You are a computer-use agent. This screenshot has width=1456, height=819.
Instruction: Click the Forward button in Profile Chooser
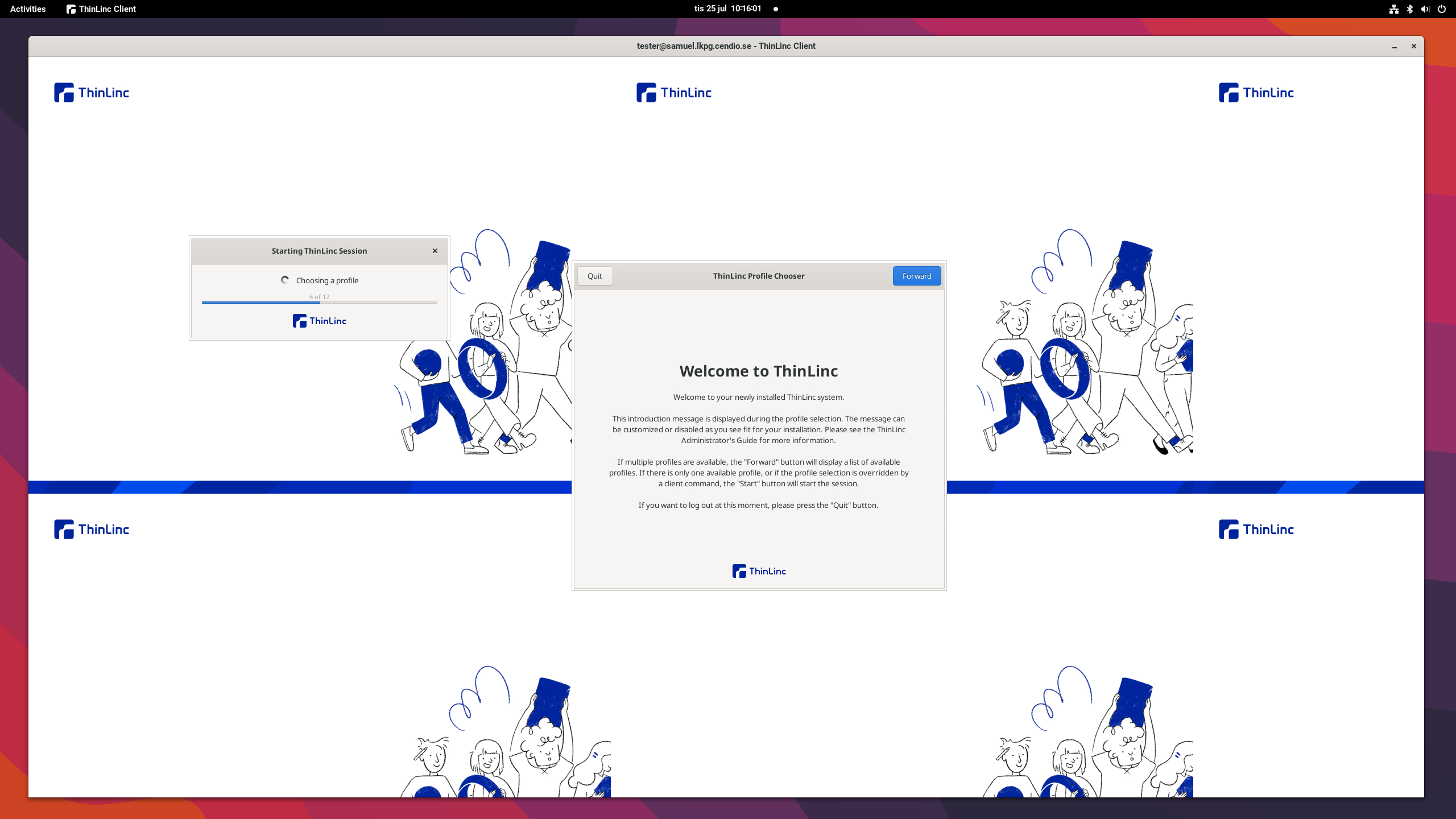[916, 276]
